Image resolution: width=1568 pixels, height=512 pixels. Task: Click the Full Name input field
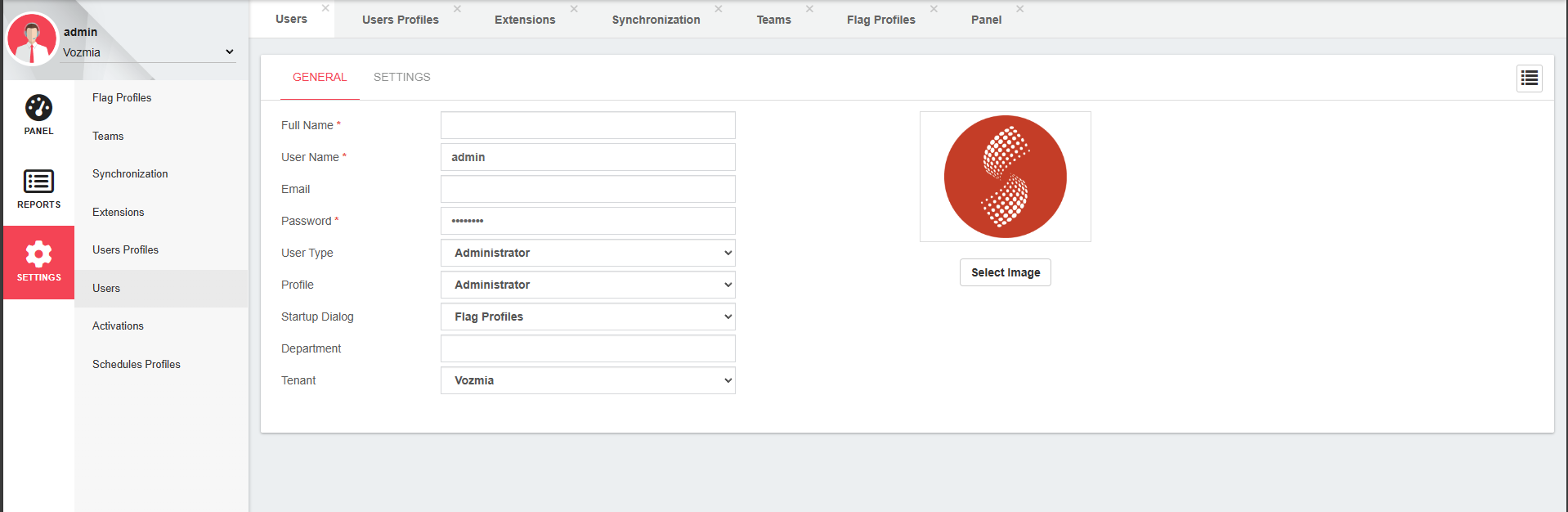tap(588, 125)
